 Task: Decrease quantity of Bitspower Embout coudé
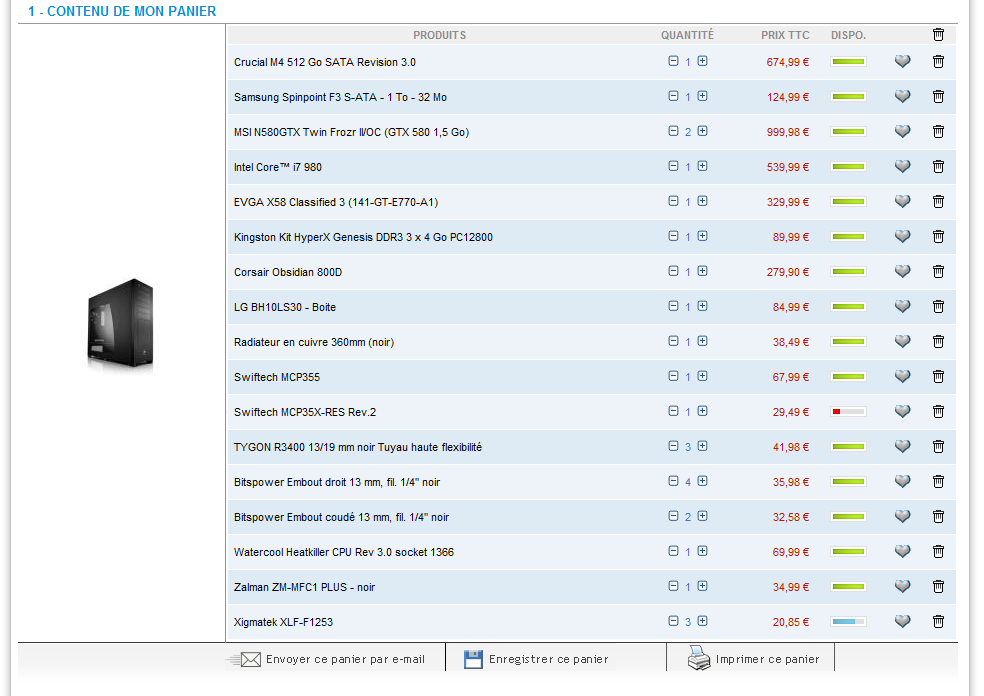pyautogui.click(x=673, y=516)
